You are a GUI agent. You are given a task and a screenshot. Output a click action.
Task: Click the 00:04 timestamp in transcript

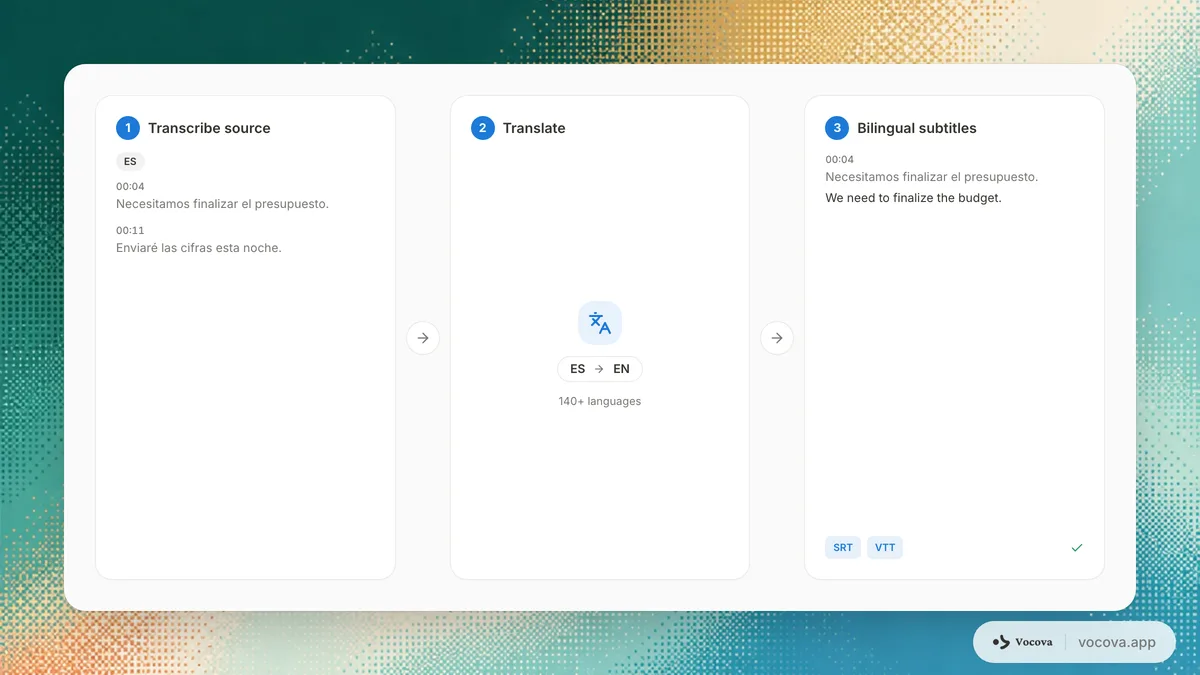coord(130,186)
